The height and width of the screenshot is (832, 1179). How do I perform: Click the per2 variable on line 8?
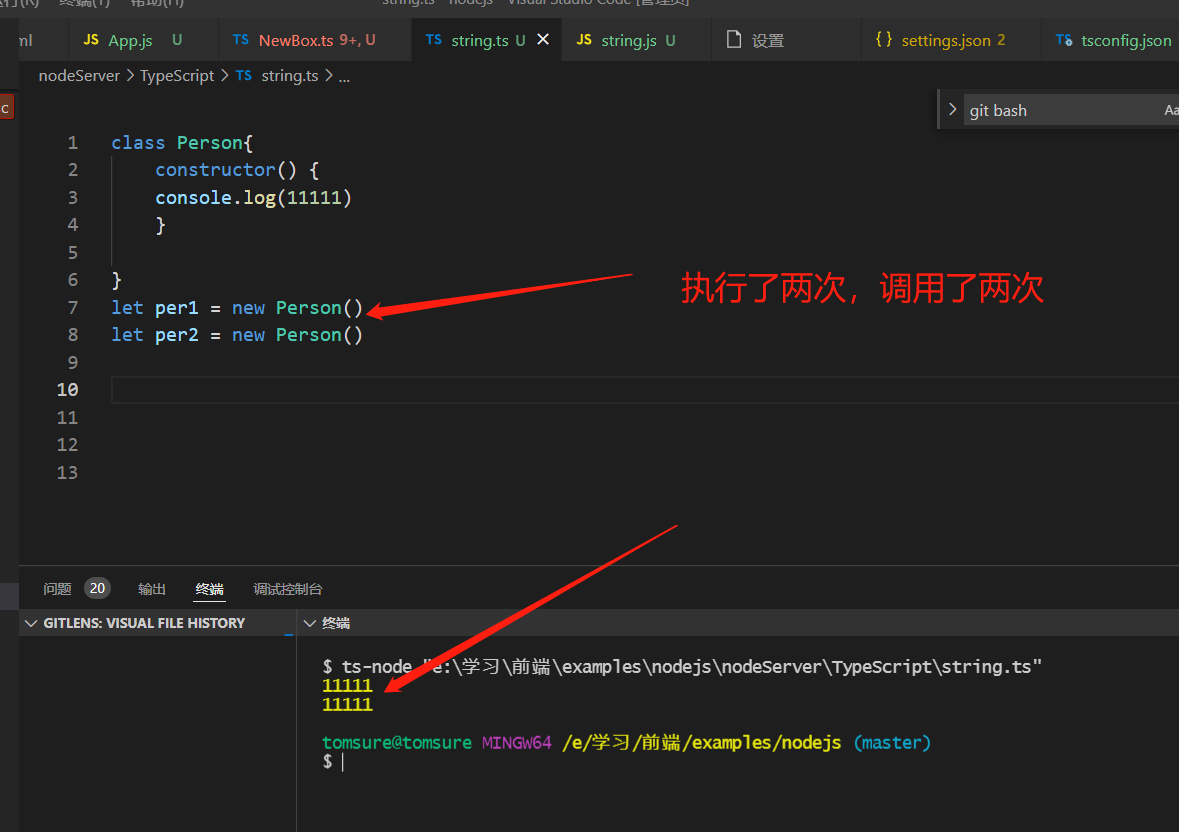click(x=177, y=335)
